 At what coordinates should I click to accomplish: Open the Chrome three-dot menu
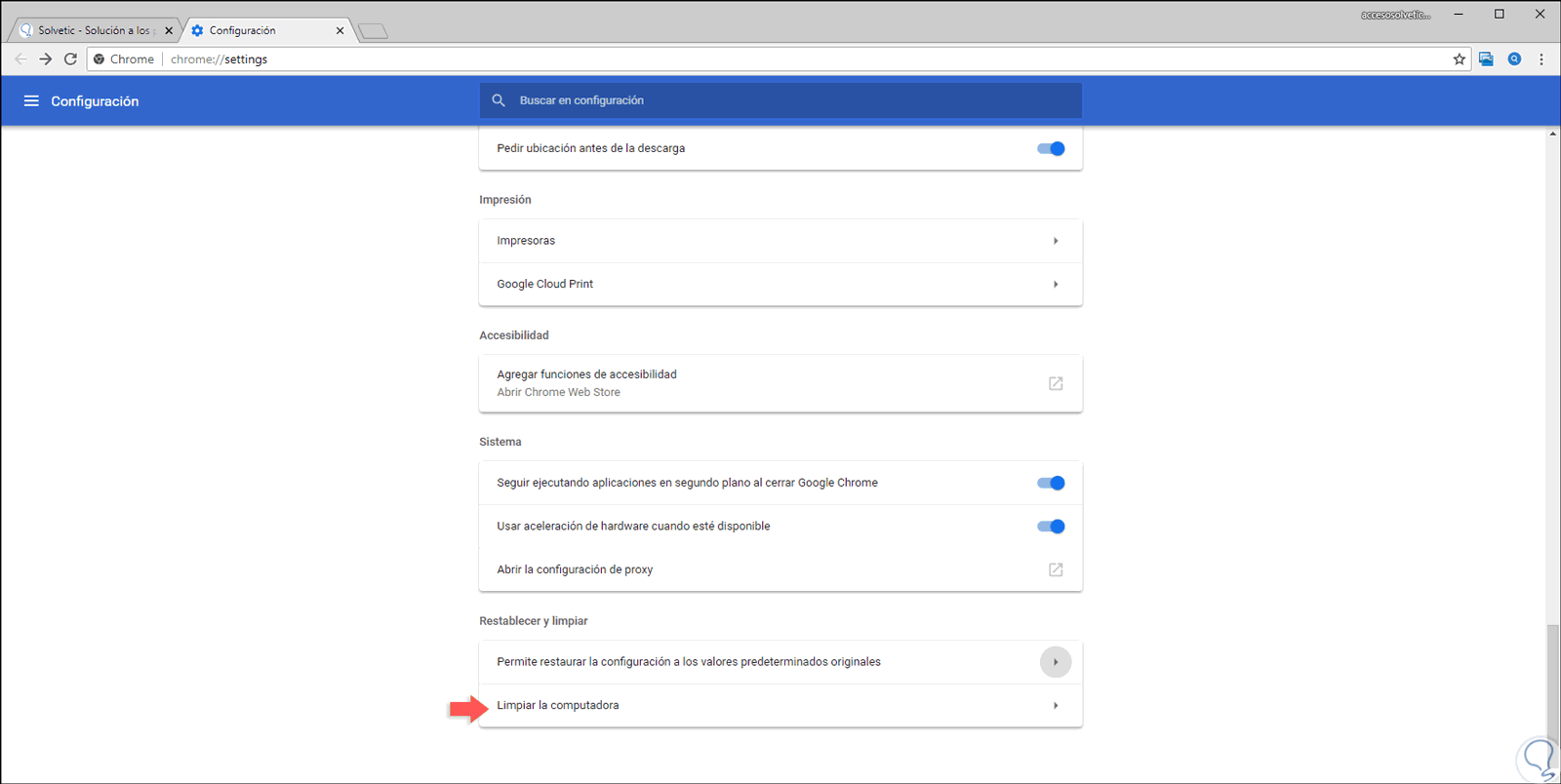click(x=1541, y=59)
